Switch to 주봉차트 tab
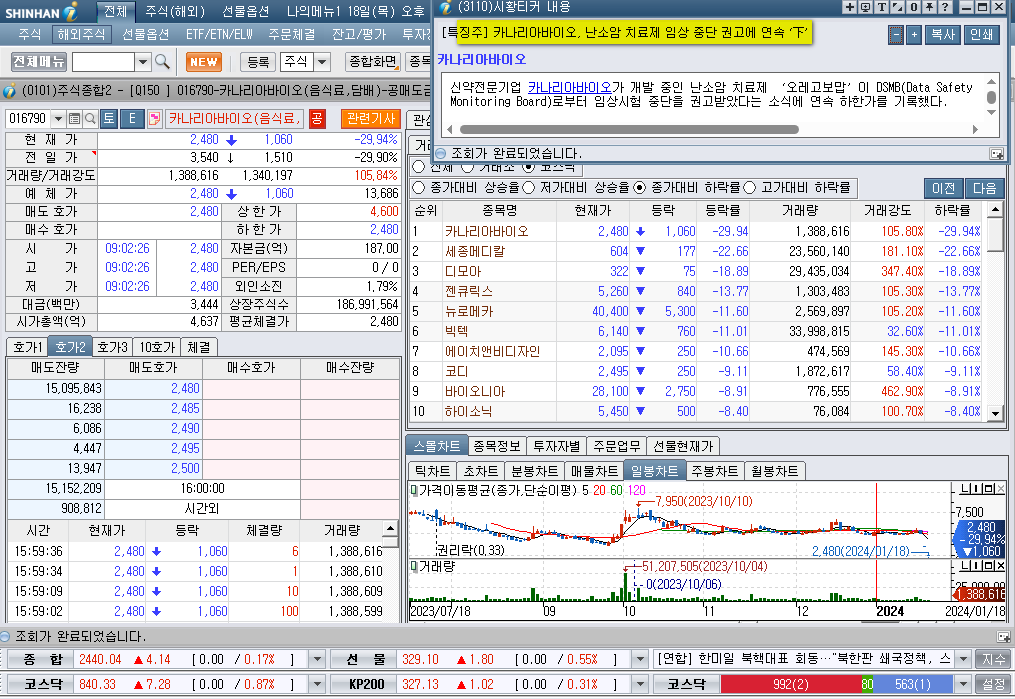Image resolution: width=1015 pixels, height=699 pixels. 715,471
